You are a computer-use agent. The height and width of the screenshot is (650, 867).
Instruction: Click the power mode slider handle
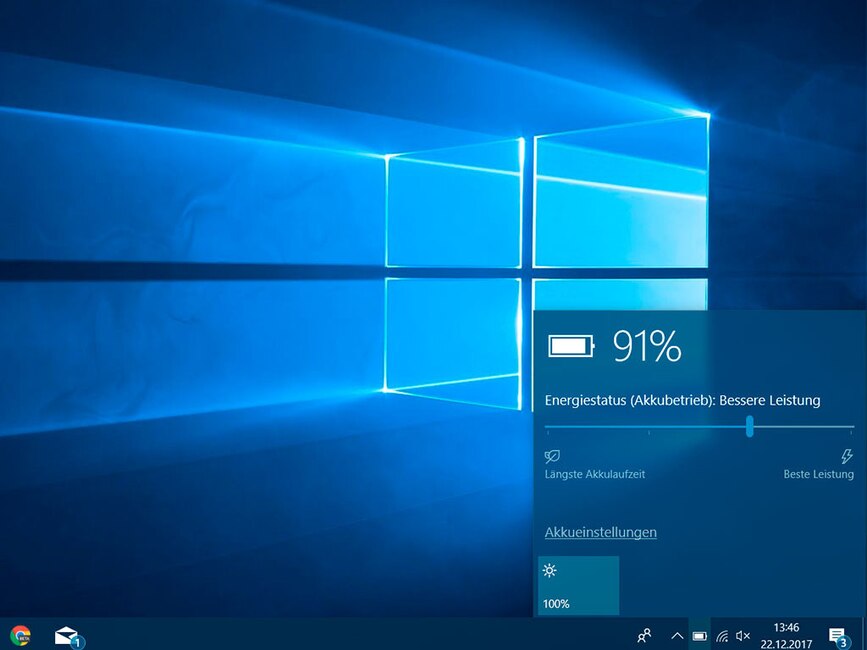point(749,427)
